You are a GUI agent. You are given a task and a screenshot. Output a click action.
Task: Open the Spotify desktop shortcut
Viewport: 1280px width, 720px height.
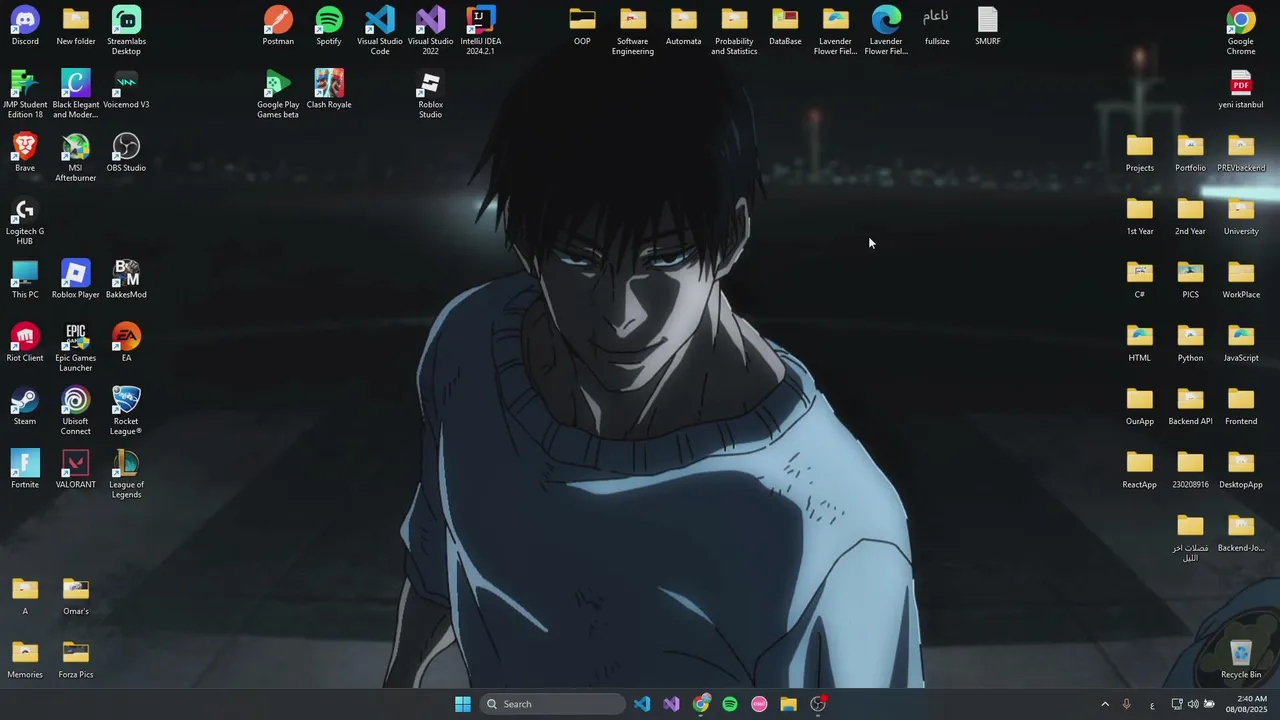tap(329, 26)
